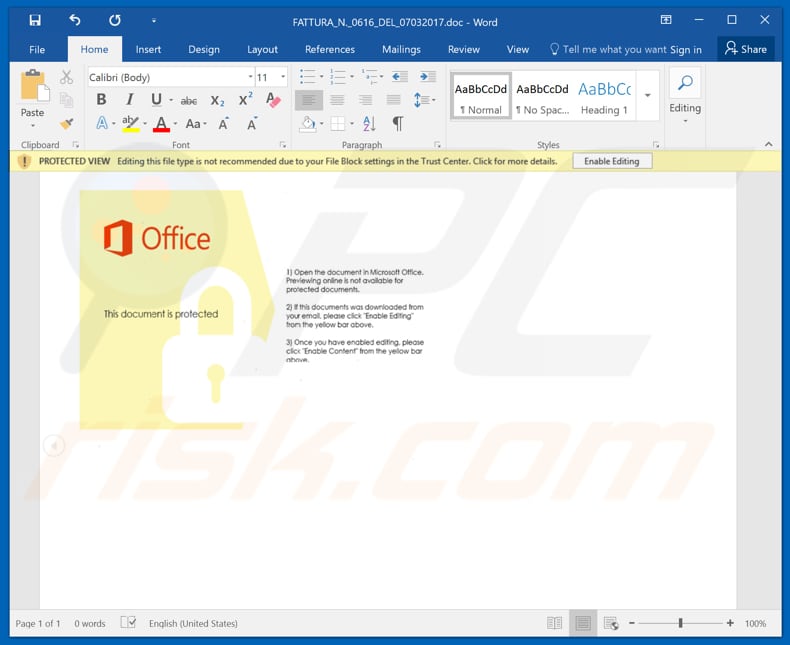Viewport: 790px width, 645px height.
Task: Toggle Superscript formatting
Action: (x=245, y=99)
